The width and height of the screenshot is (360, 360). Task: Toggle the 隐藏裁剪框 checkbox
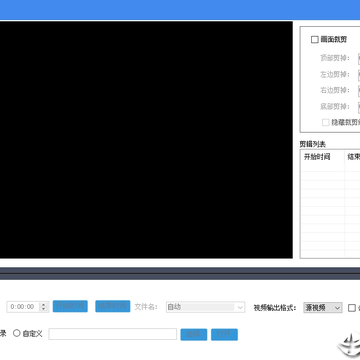[326, 122]
